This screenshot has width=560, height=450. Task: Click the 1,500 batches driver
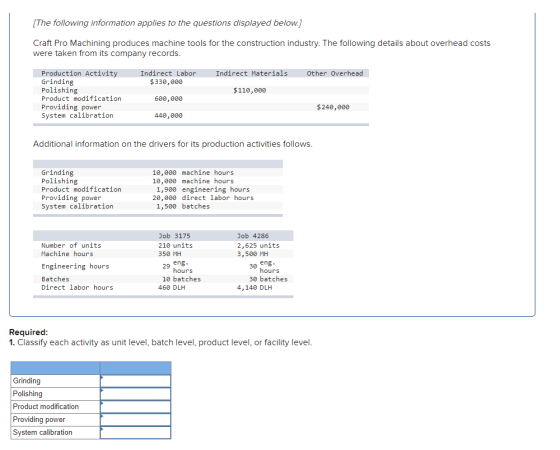[x=183, y=206]
